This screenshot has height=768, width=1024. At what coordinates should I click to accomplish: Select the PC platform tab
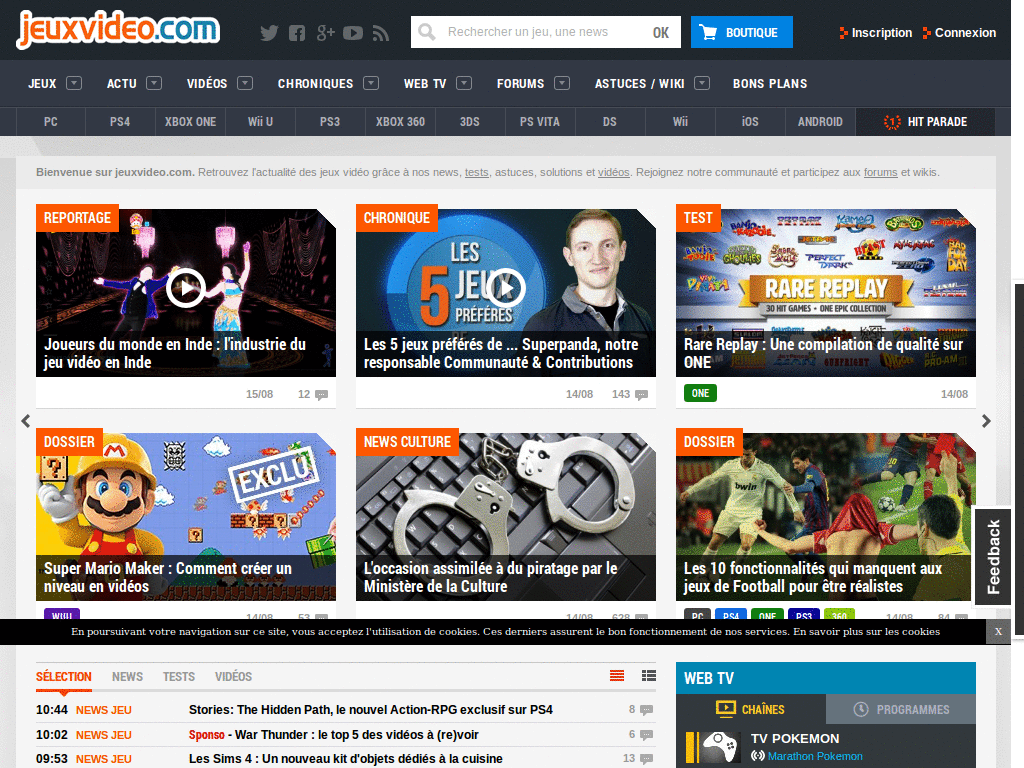pyautogui.click(x=50, y=121)
